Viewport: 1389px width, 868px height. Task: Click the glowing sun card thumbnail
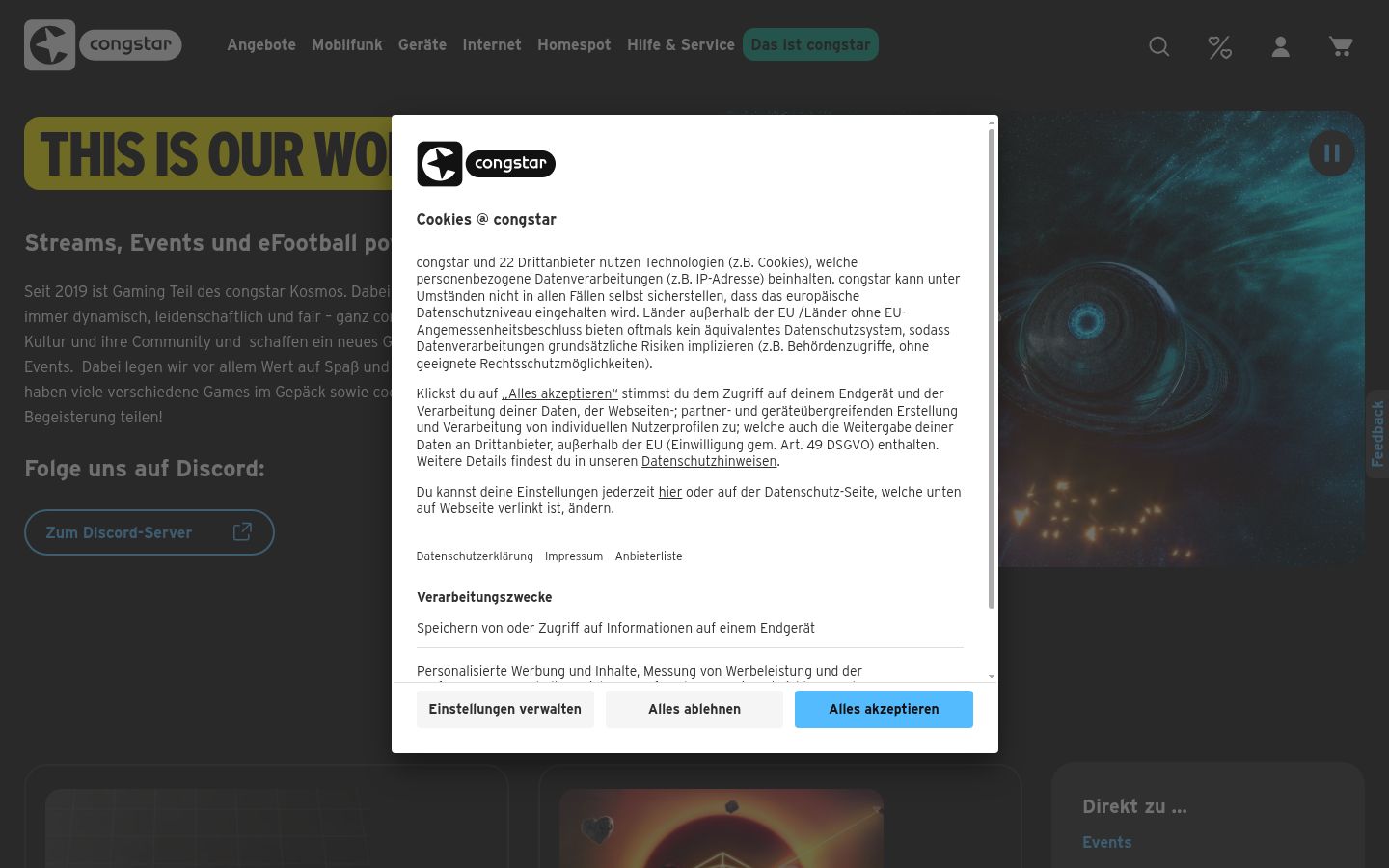(x=722, y=828)
